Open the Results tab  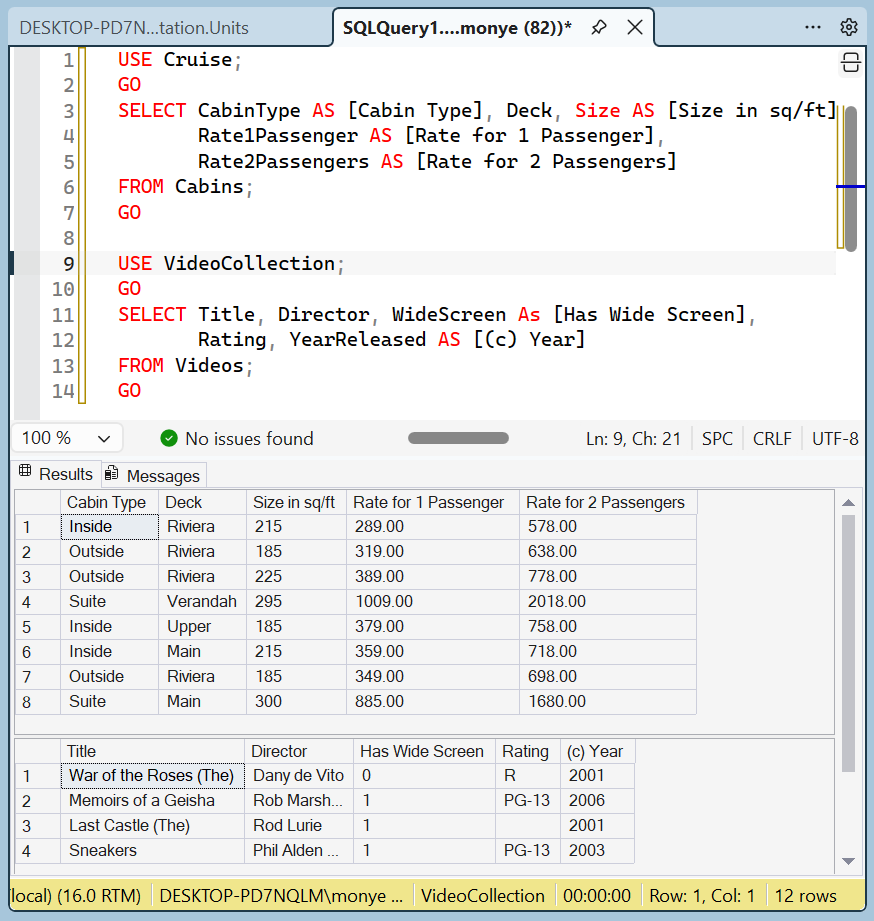(x=56, y=474)
